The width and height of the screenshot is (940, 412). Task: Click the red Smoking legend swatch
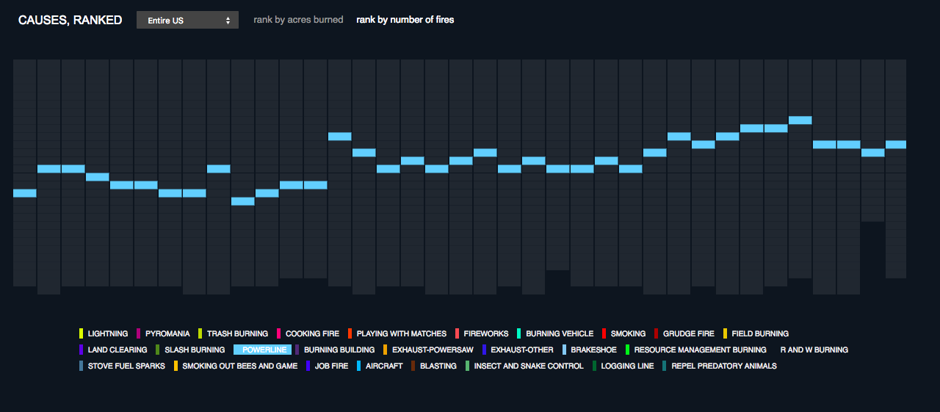pyautogui.click(x=604, y=333)
